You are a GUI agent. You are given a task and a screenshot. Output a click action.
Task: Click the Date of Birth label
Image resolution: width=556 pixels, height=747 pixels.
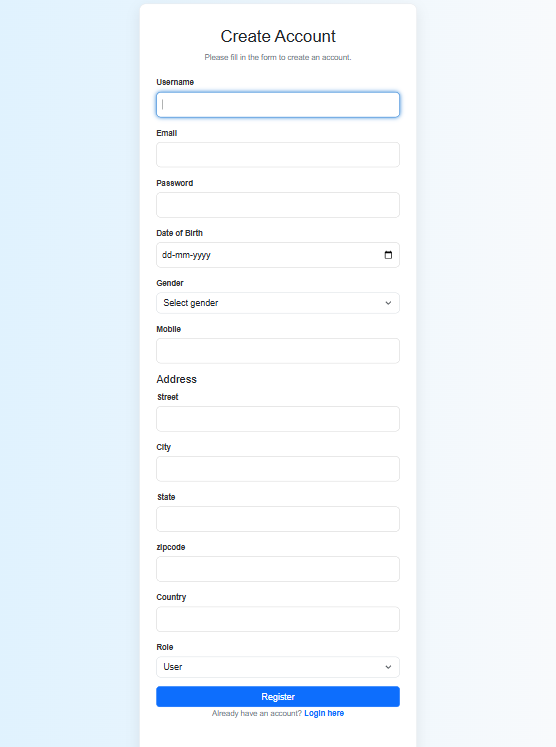(179, 233)
